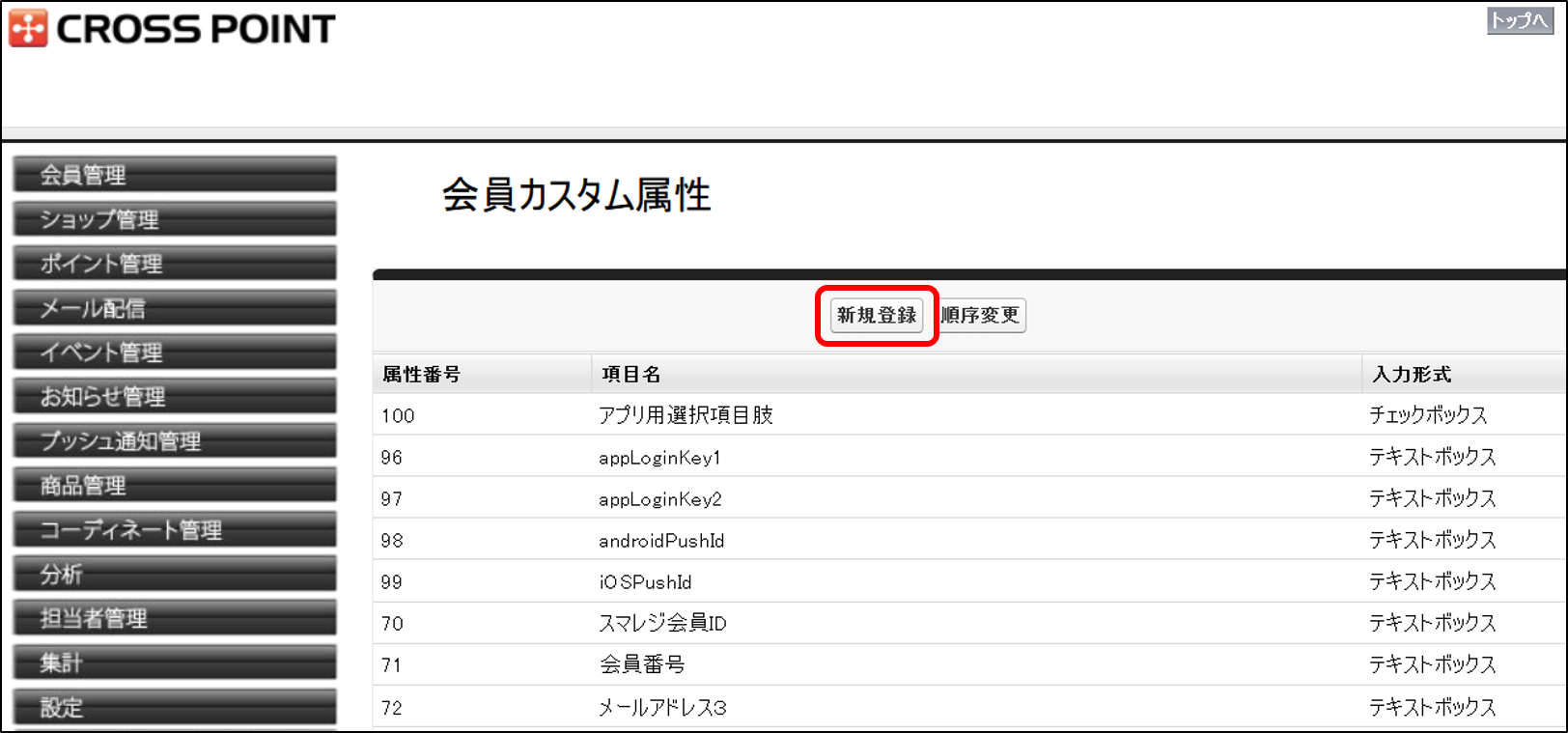Go to メール配信 section

(x=175, y=308)
